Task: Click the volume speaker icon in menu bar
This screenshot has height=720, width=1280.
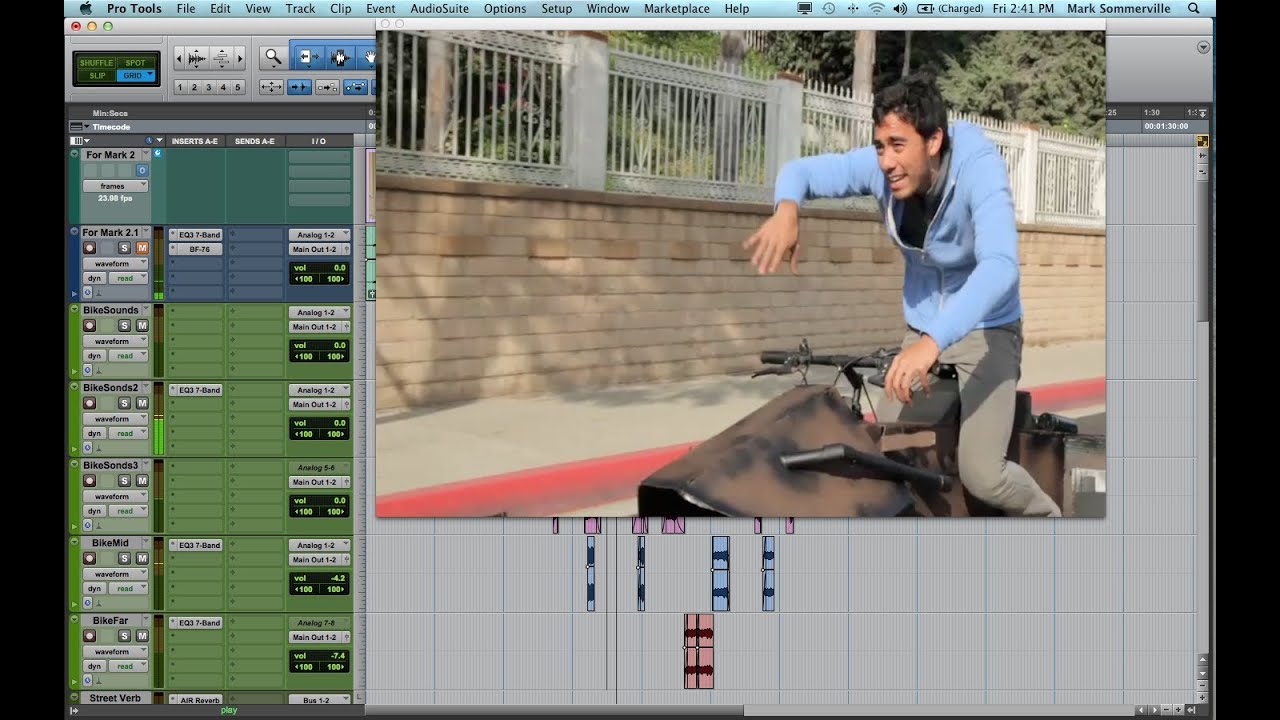Action: tap(899, 8)
